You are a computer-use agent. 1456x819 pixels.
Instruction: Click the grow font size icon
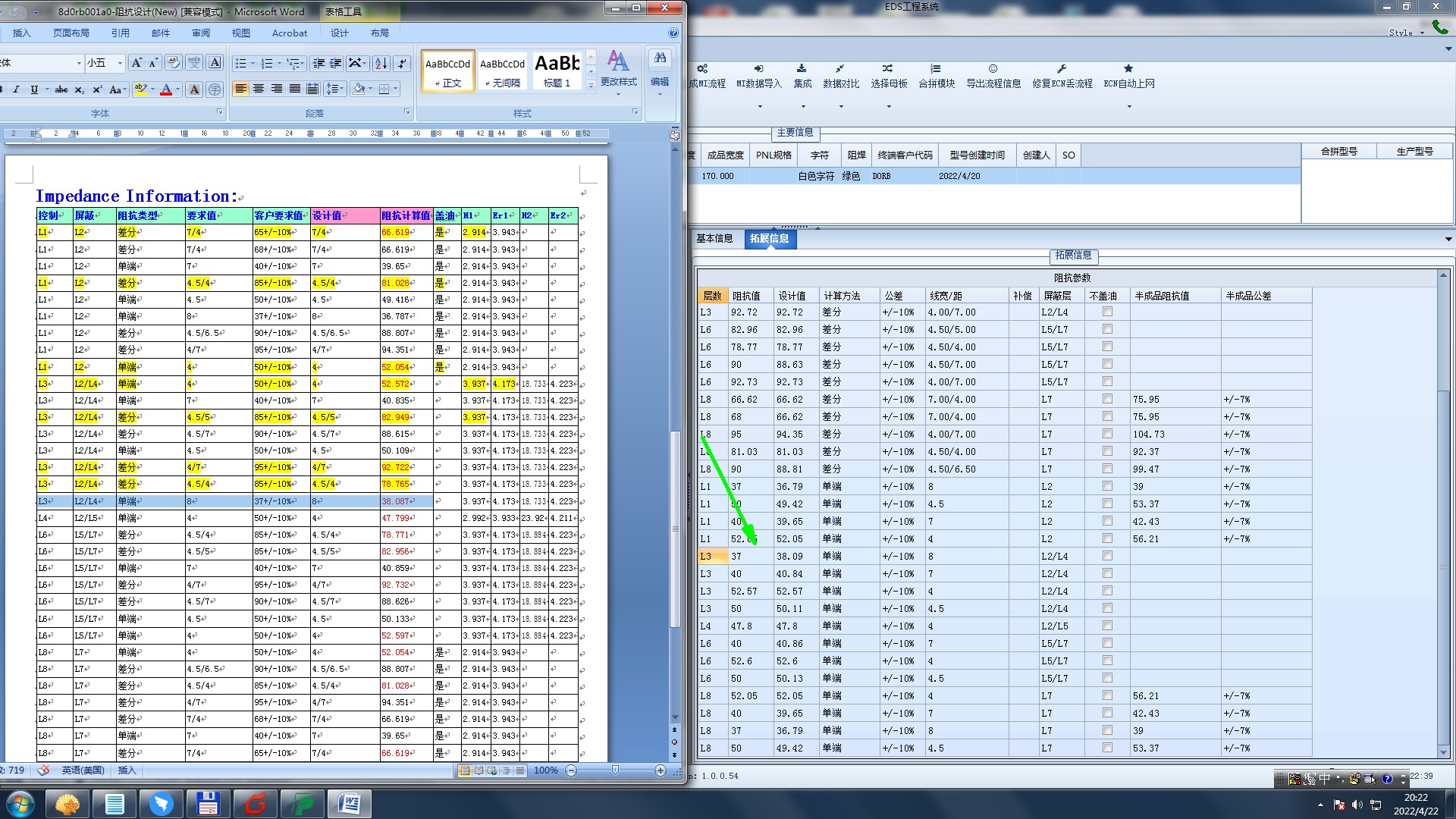pyautogui.click(x=136, y=63)
